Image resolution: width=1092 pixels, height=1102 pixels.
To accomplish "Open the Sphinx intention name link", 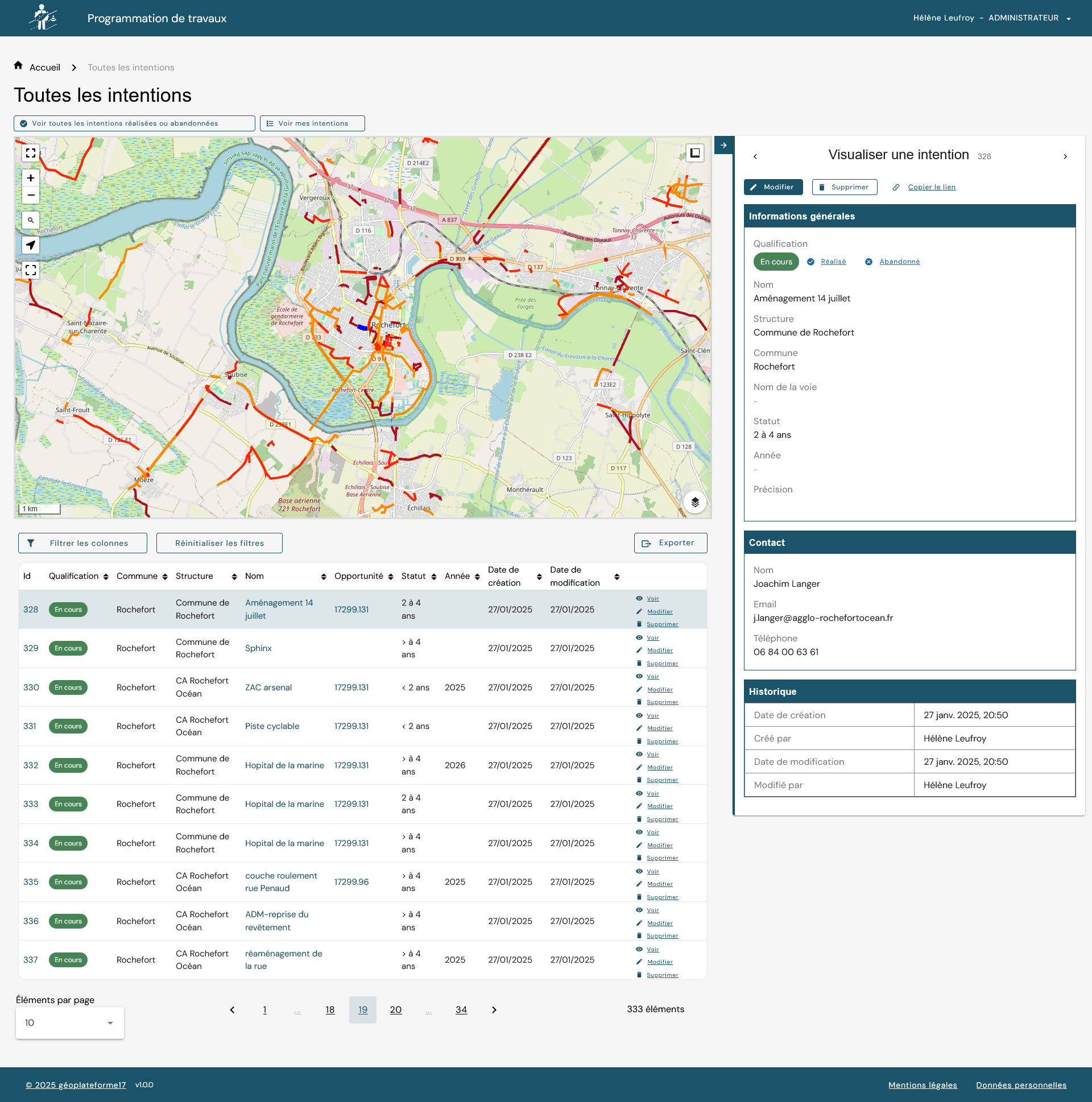I will tap(258, 649).
